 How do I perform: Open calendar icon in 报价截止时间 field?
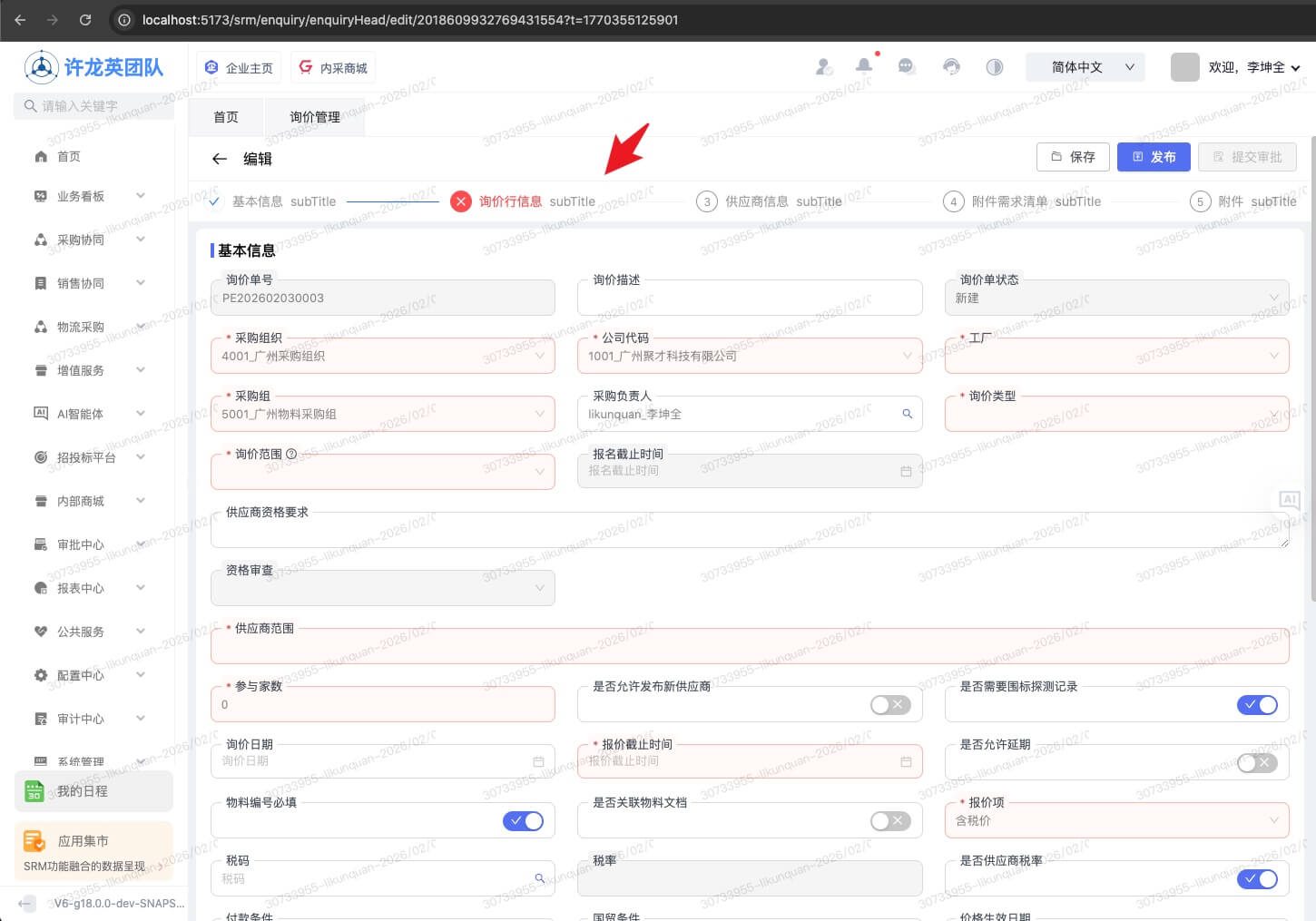[x=906, y=762]
